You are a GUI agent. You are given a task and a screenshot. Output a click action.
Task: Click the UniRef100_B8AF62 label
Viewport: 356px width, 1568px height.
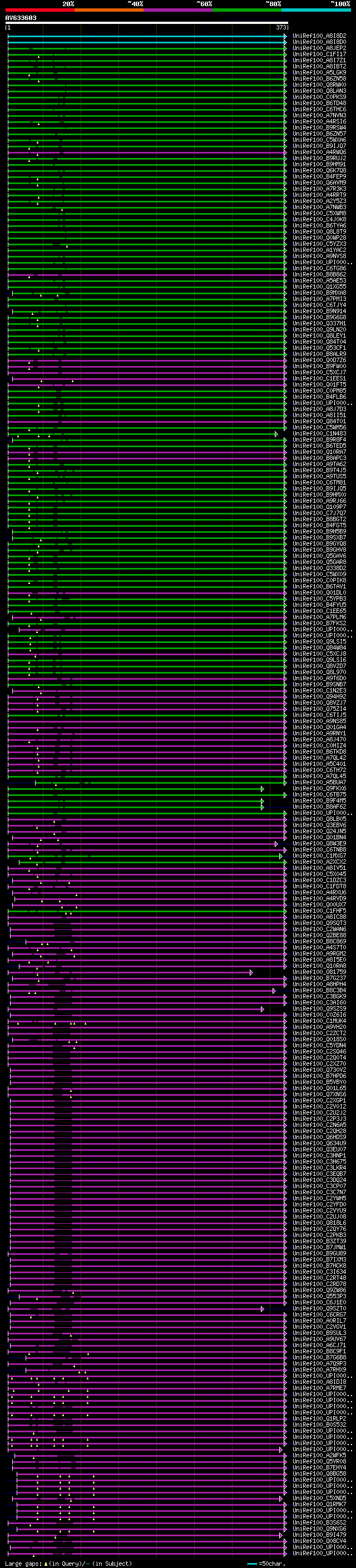[319, 807]
